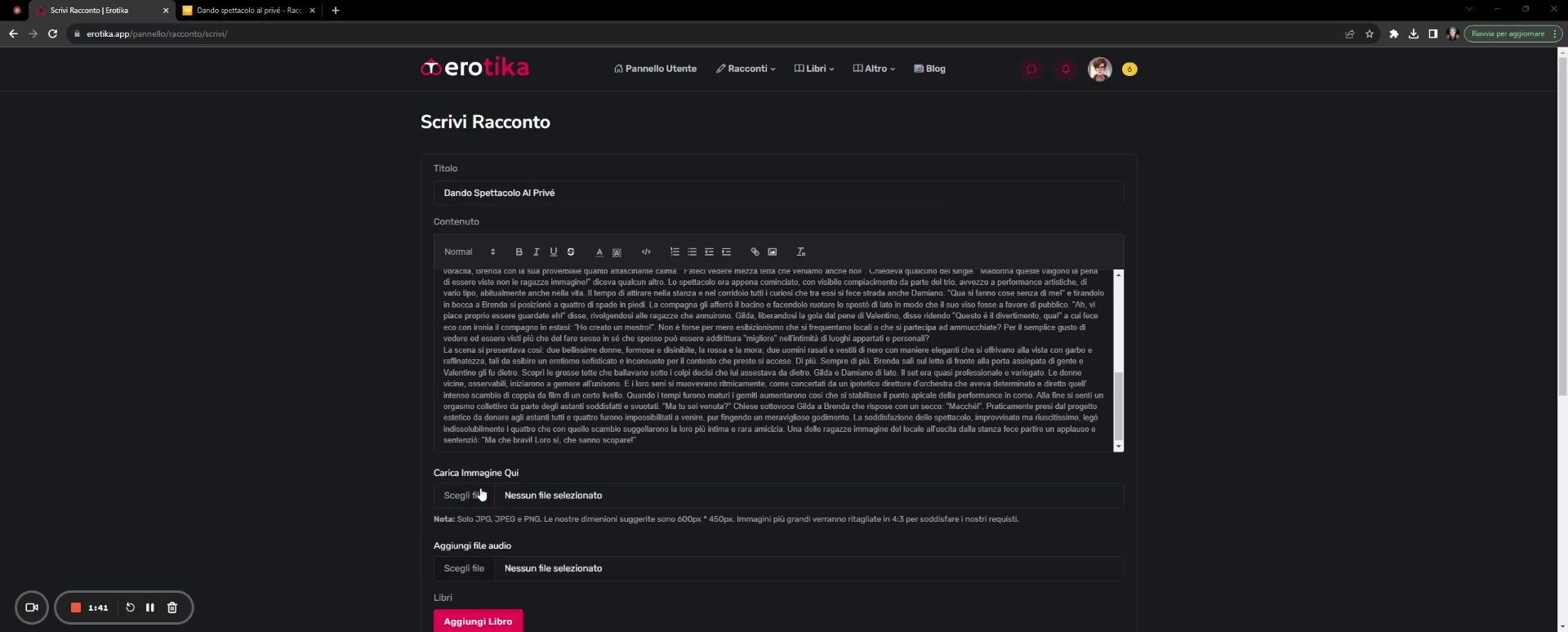Screen dimensions: 1568x632
Task: Click the strikethrough icon
Action: pyautogui.click(x=571, y=252)
